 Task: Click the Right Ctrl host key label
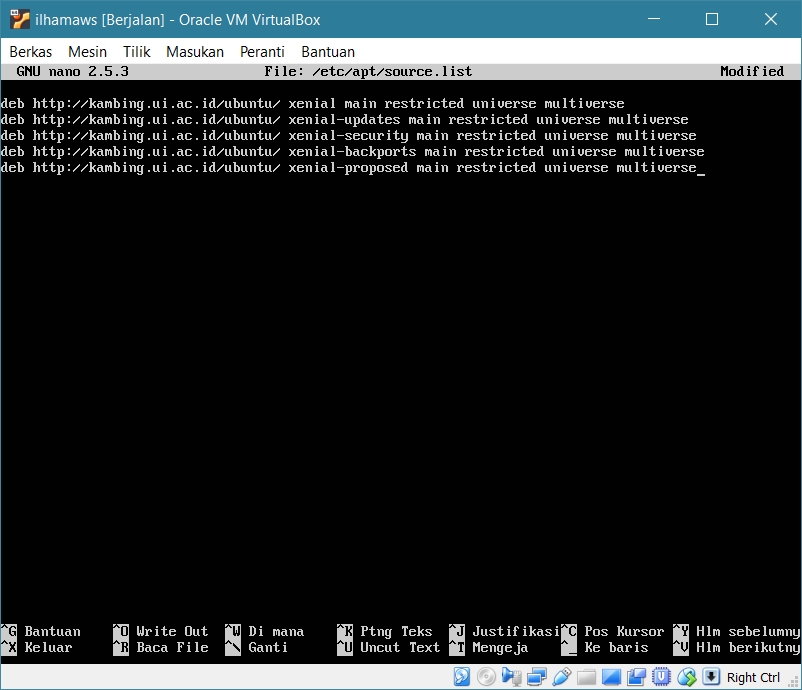pyautogui.click(x=753, y=677)
